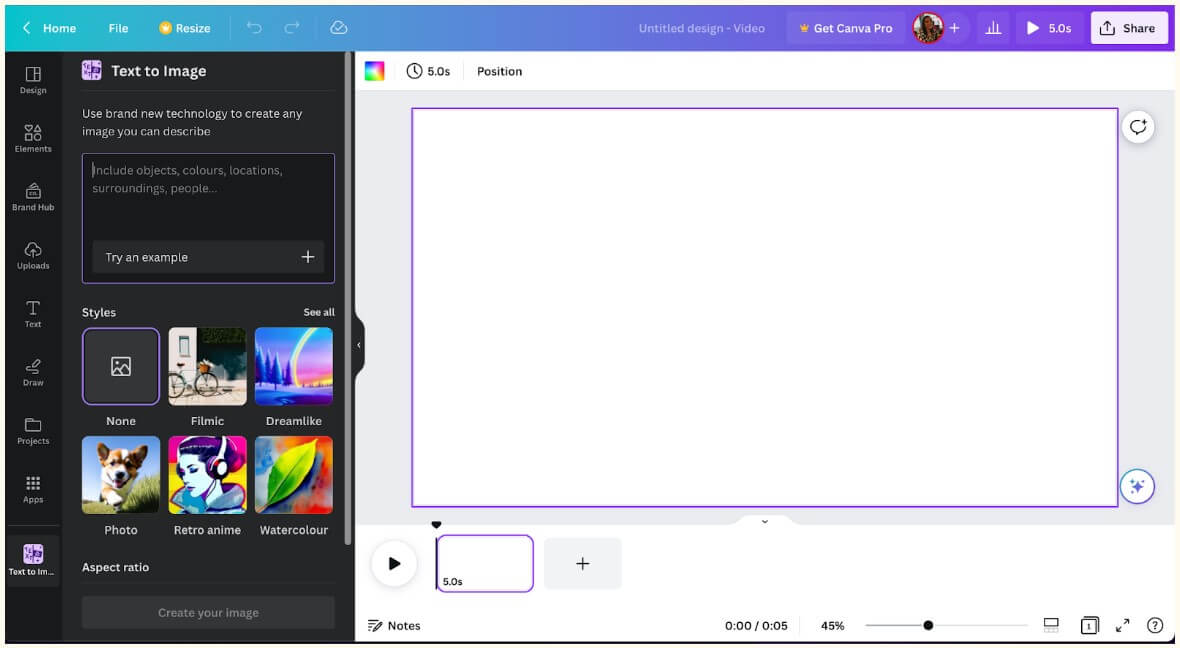Select the Filmic style thumbnail
This screenshot has width=1180, height=648.
click(207, 366)
